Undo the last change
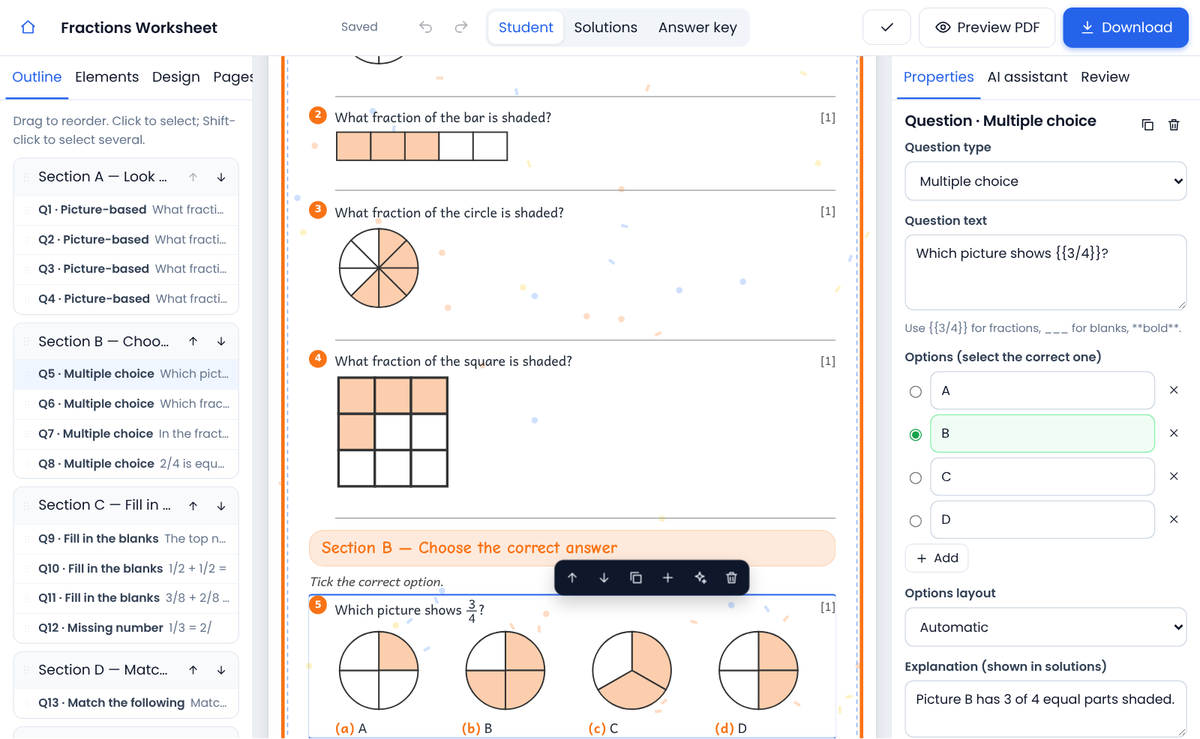This screenshot has width=1200, height=739. (x=425, y=27)
